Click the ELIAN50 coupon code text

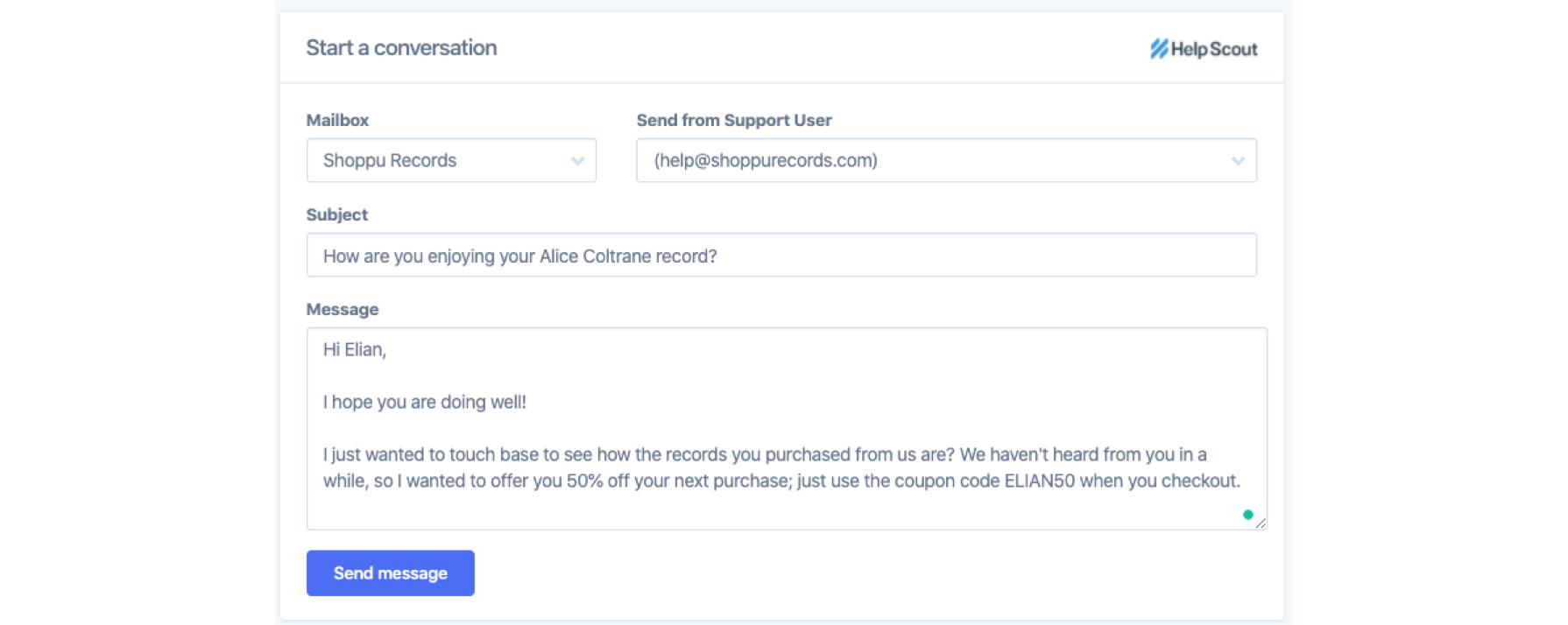1039,481
